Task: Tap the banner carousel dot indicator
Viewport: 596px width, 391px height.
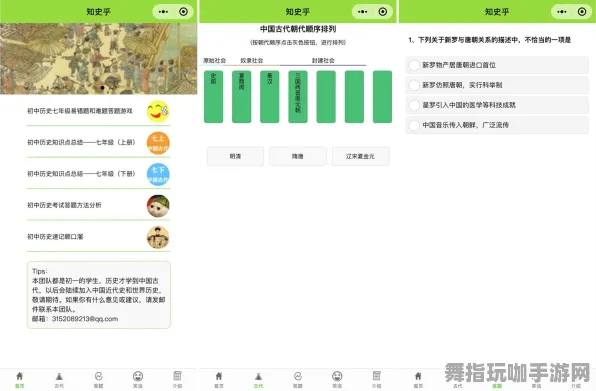Action: [102, 88]
